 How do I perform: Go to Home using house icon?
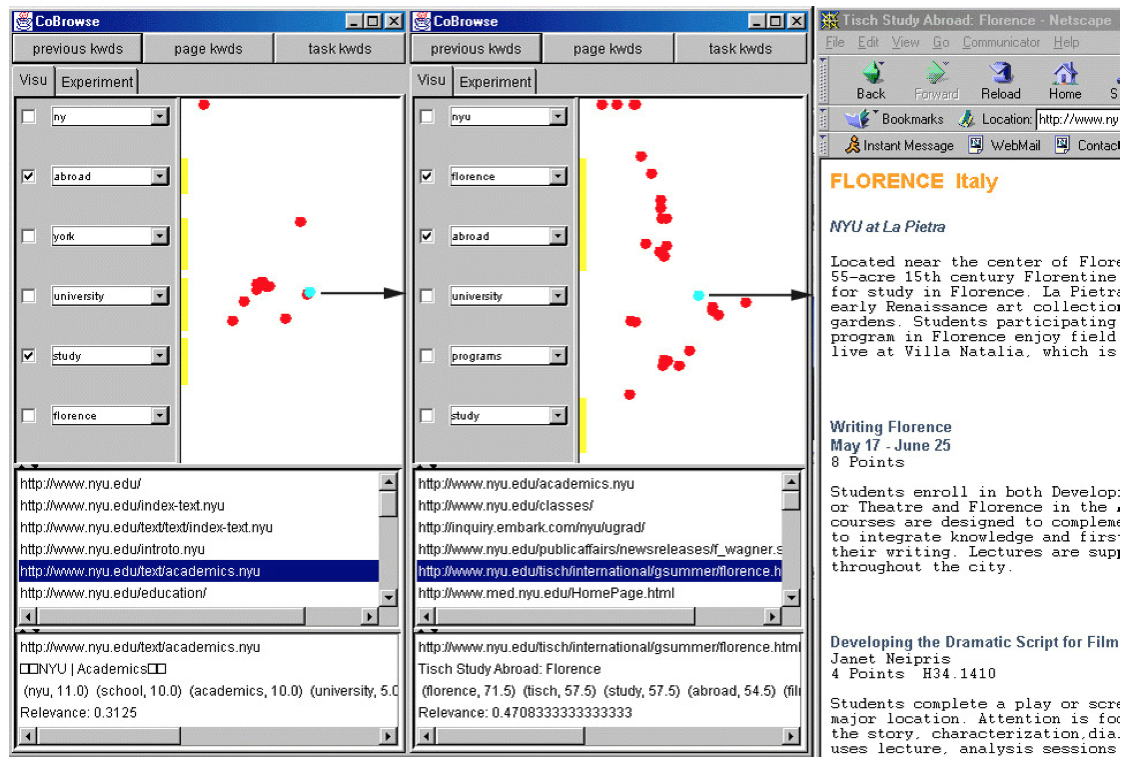pos(1065,74)
